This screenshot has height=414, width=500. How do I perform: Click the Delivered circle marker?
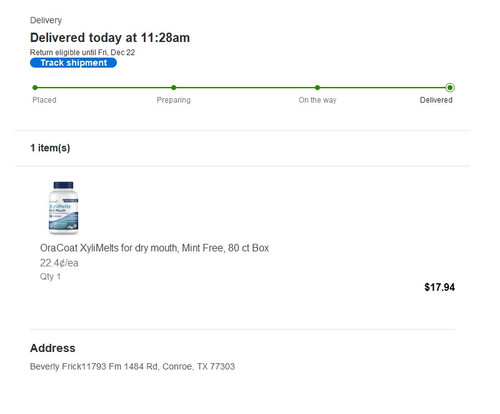click(450, 88)
